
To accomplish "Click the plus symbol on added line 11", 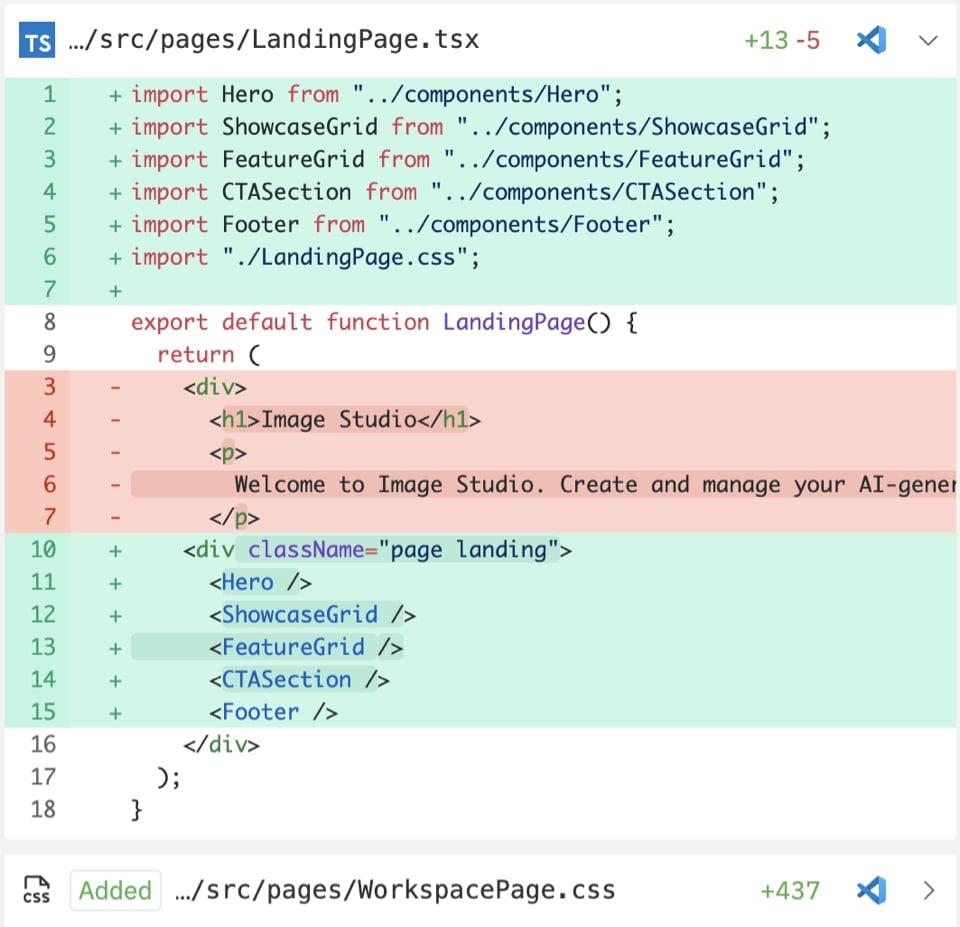I will coord(114,581).
